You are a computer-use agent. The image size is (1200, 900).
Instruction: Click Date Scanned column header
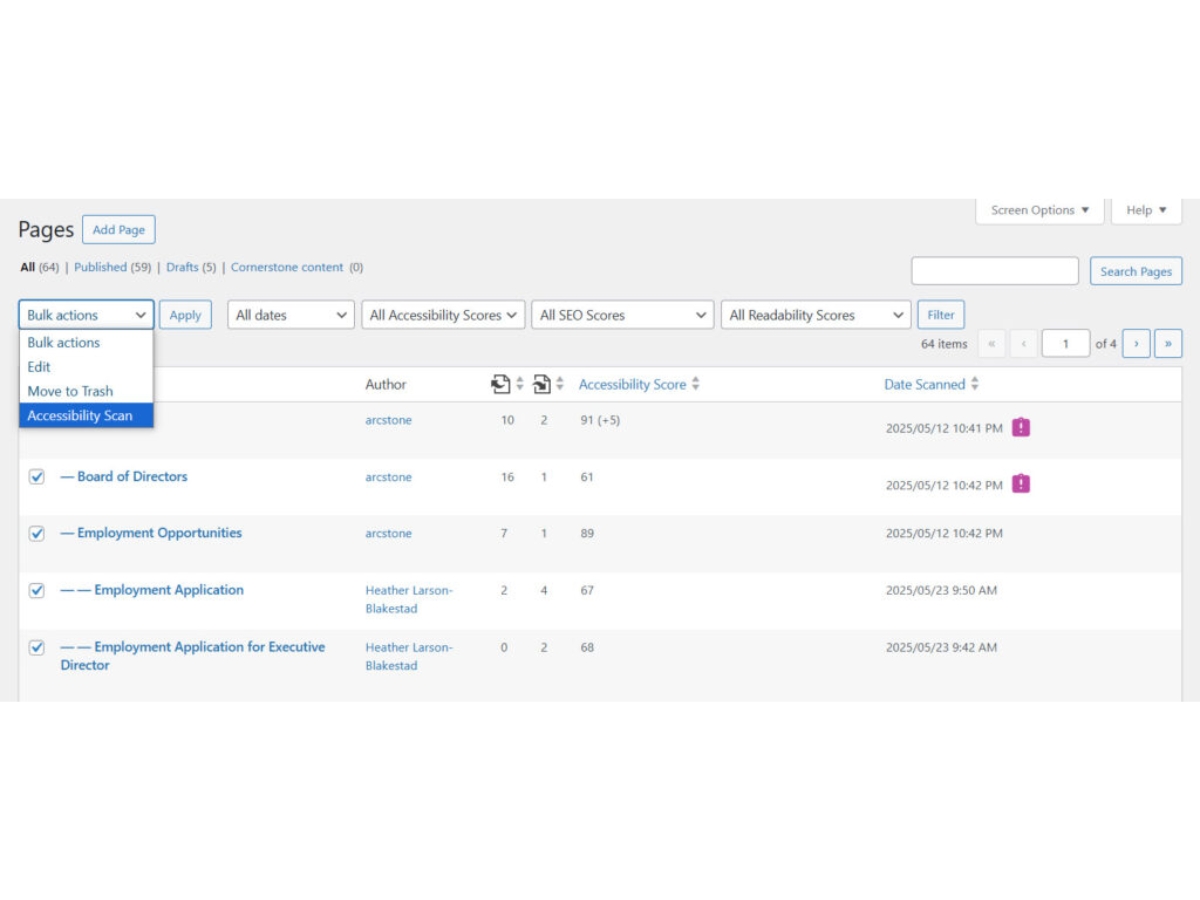pos(925,384)
